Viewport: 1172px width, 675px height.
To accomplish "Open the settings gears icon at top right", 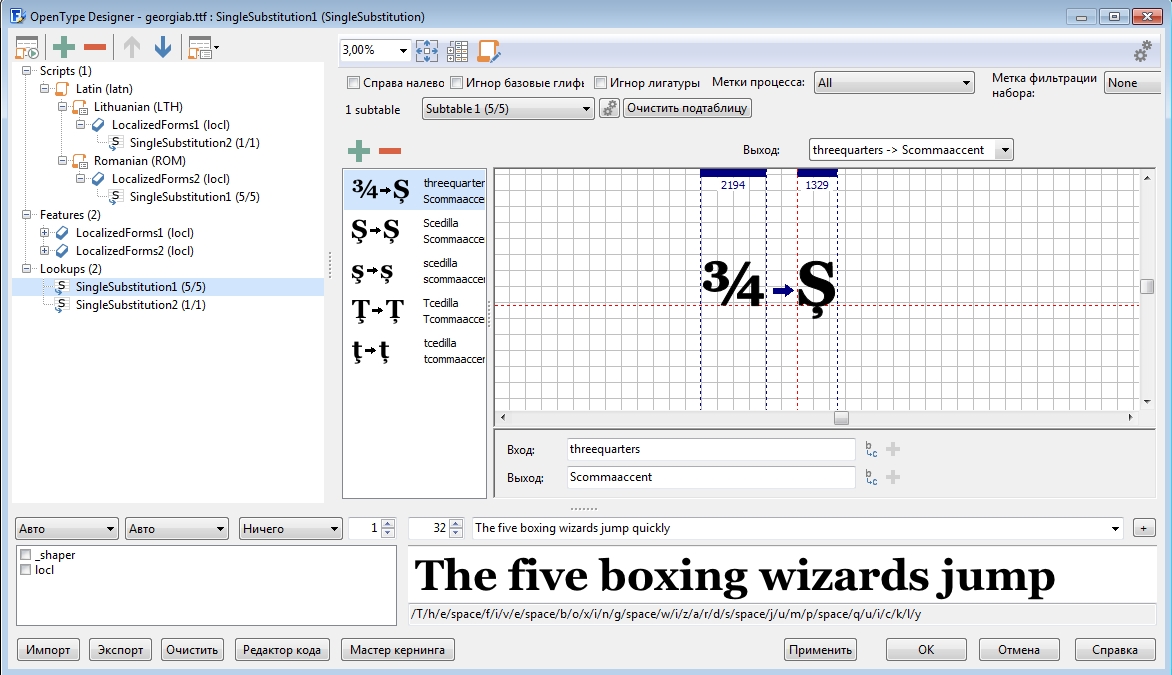I will (1143, 52).
